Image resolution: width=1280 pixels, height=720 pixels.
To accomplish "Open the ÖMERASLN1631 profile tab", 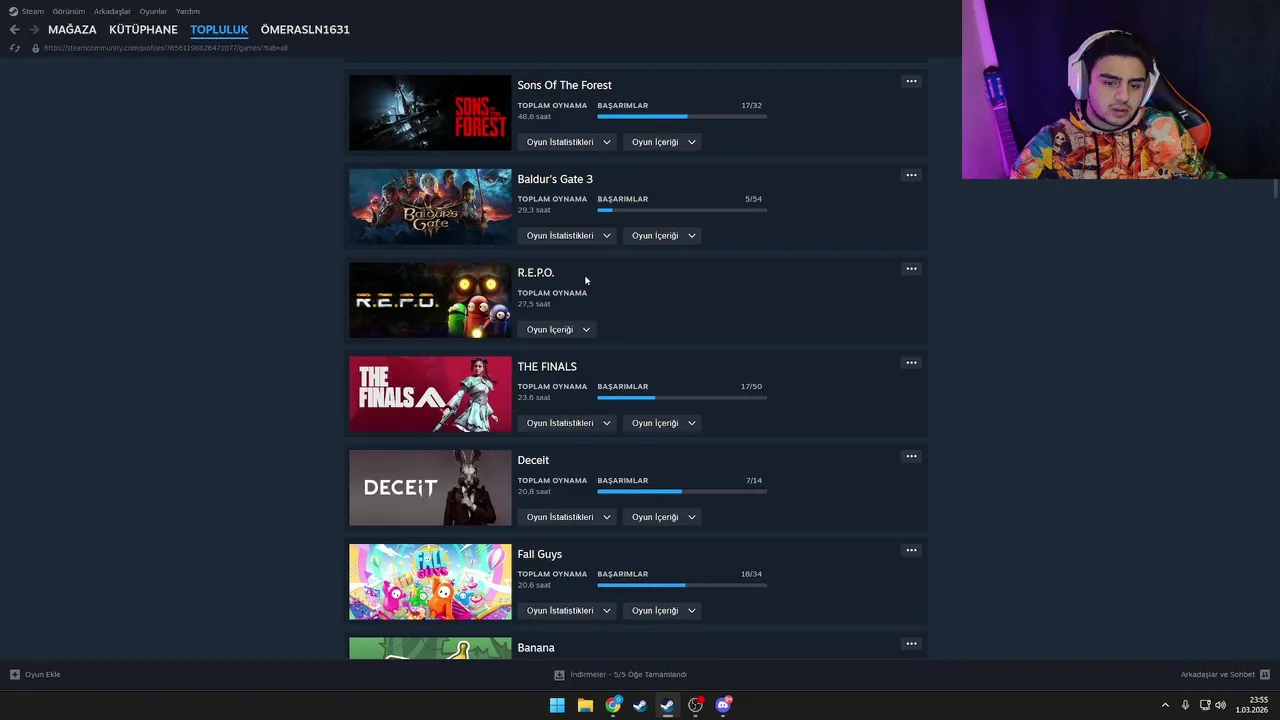I will coord(305,30).
